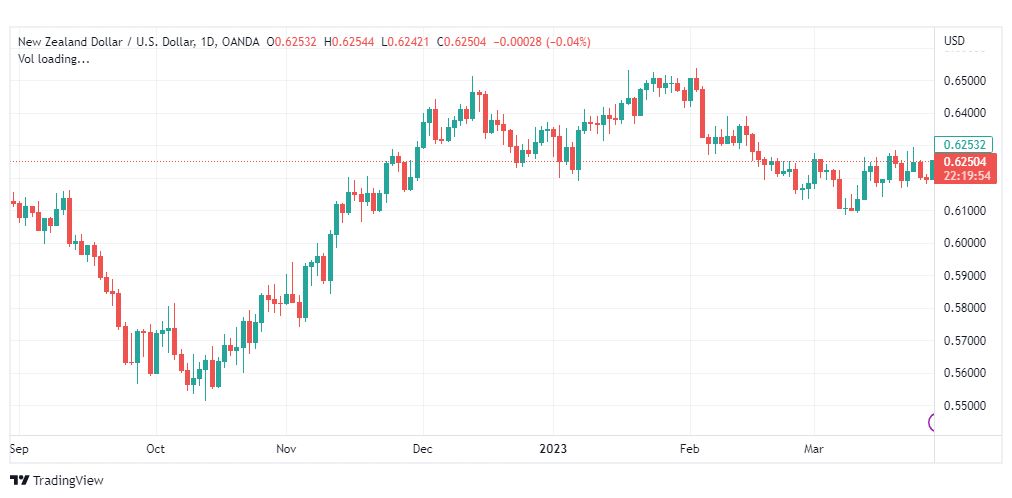Open the TradingView brand link
This screenshot has width=1012, height=498.
[x=57, y=481]
